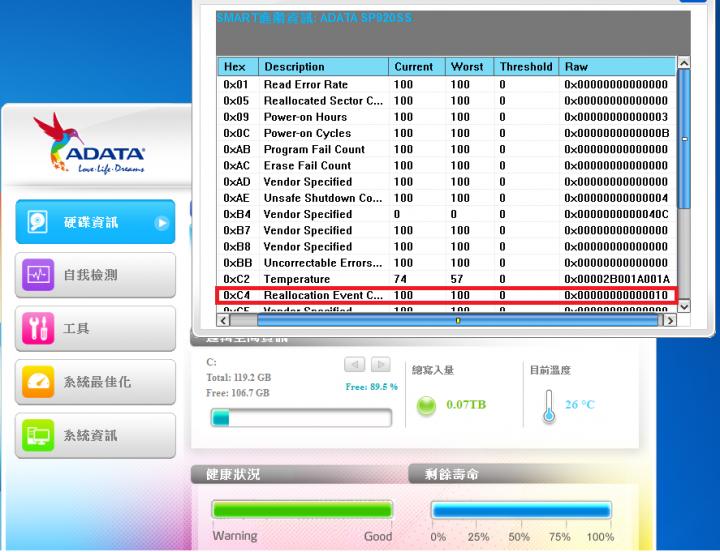Go to next drive with right arrow
The image size is (720, 552).
coord(380,364)
